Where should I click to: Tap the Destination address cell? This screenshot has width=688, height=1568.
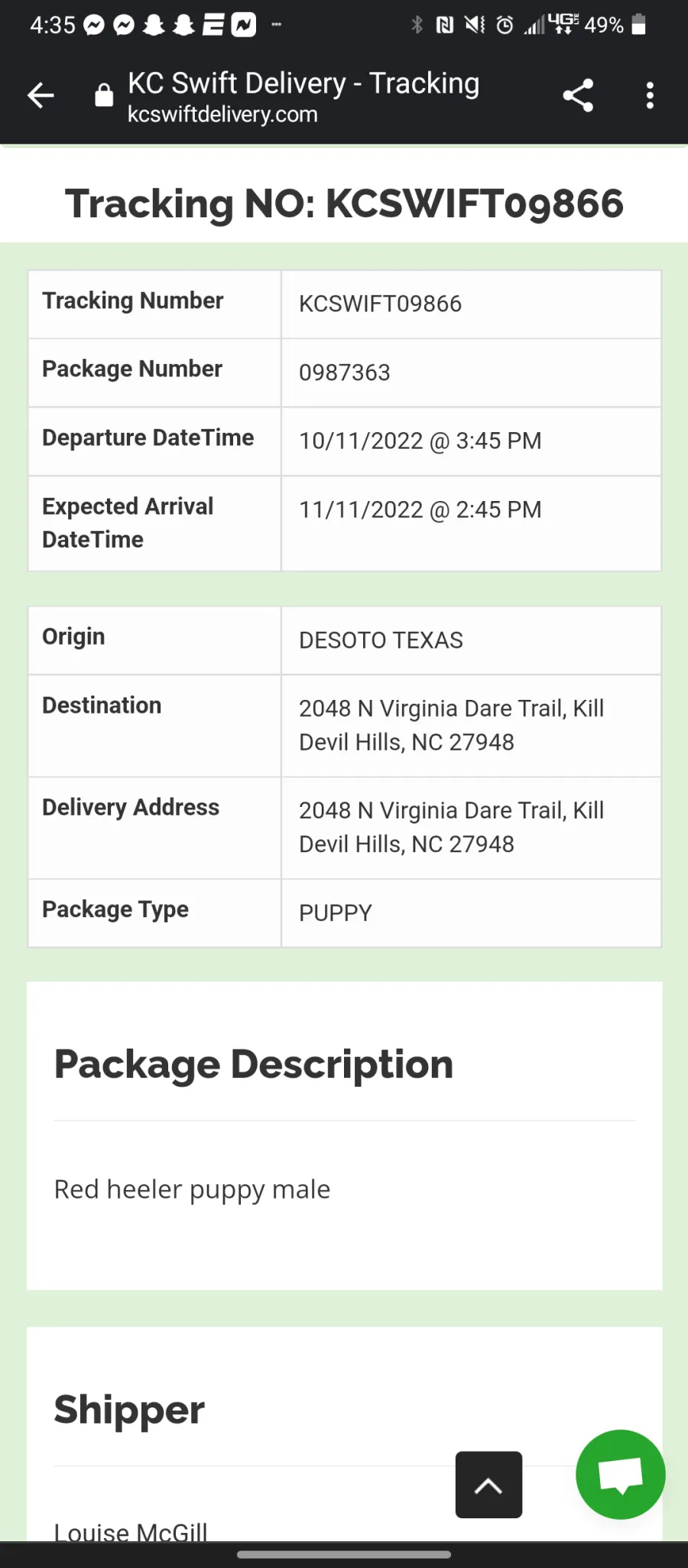point(471,725)
